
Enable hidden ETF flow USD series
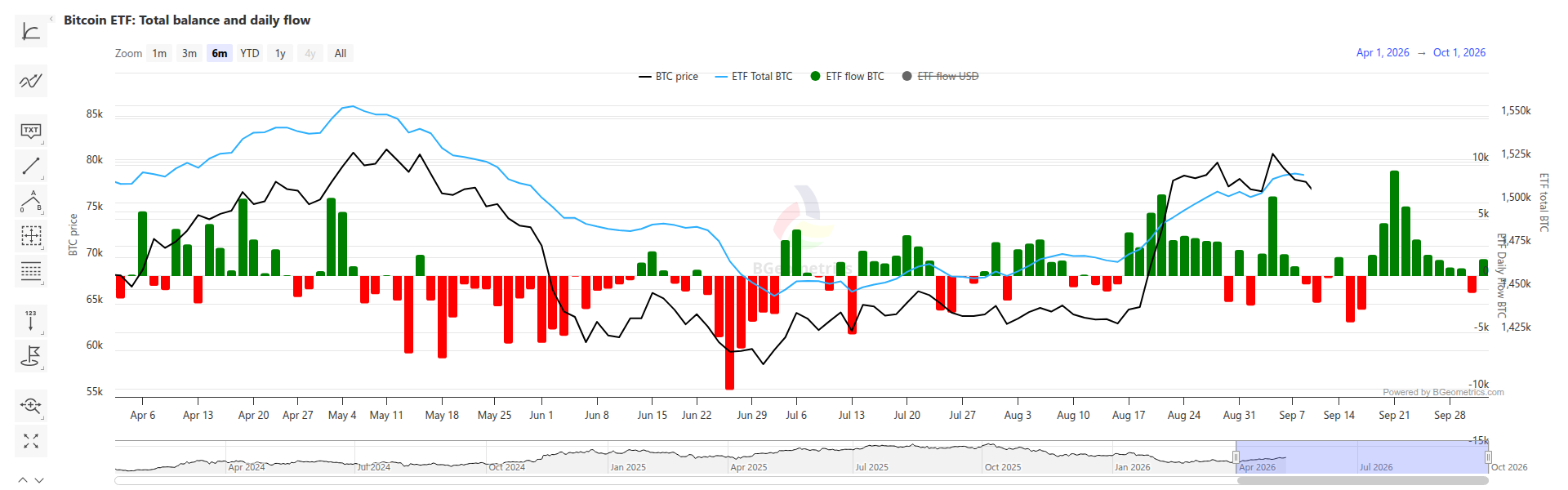[x=940, y=76]
